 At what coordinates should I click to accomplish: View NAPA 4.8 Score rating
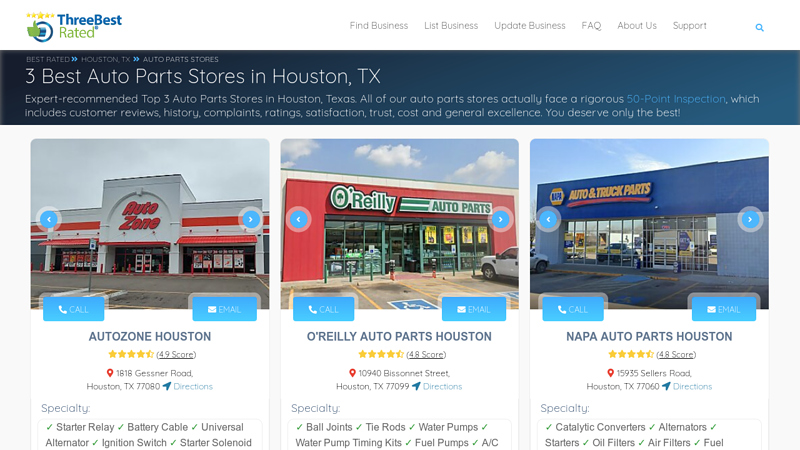pos(676,354)
